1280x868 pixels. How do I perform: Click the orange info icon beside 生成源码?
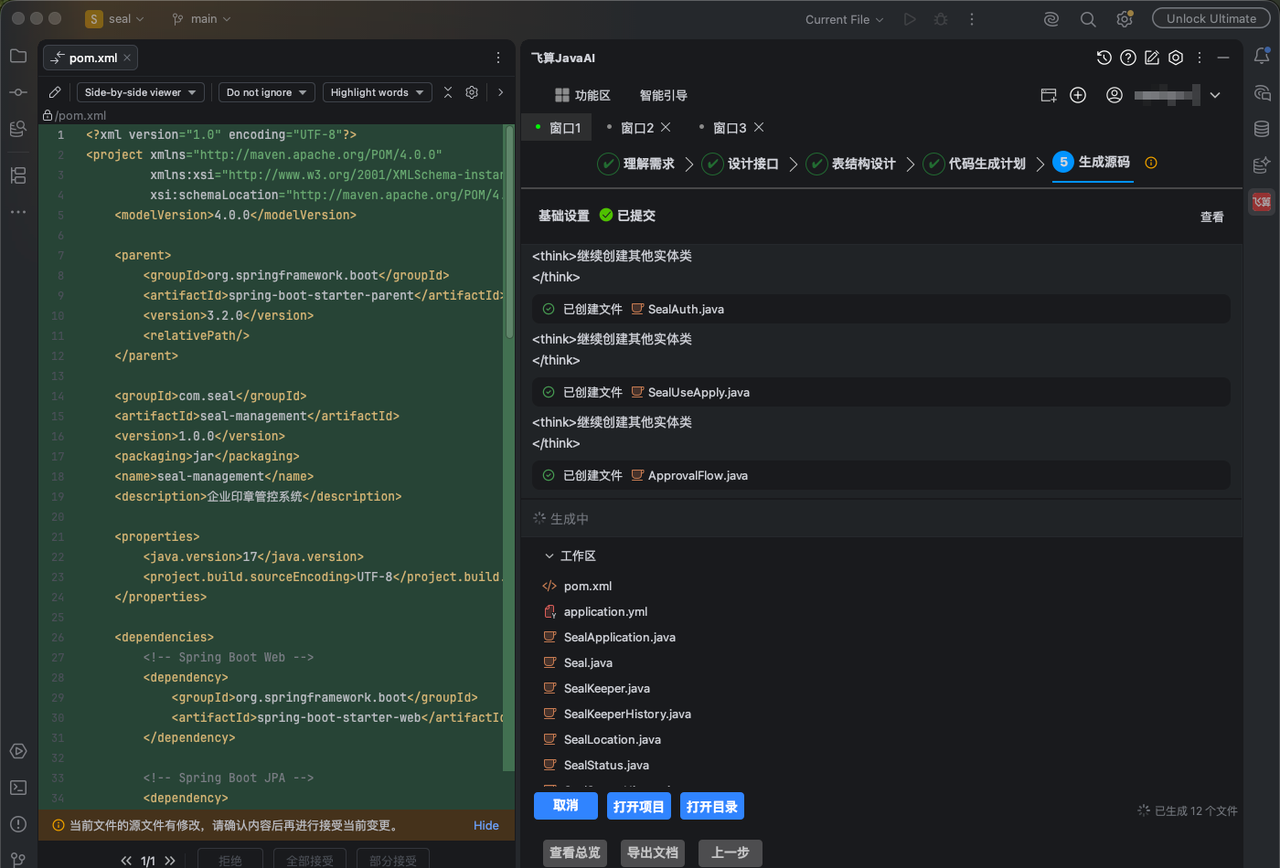point(1151,162)
